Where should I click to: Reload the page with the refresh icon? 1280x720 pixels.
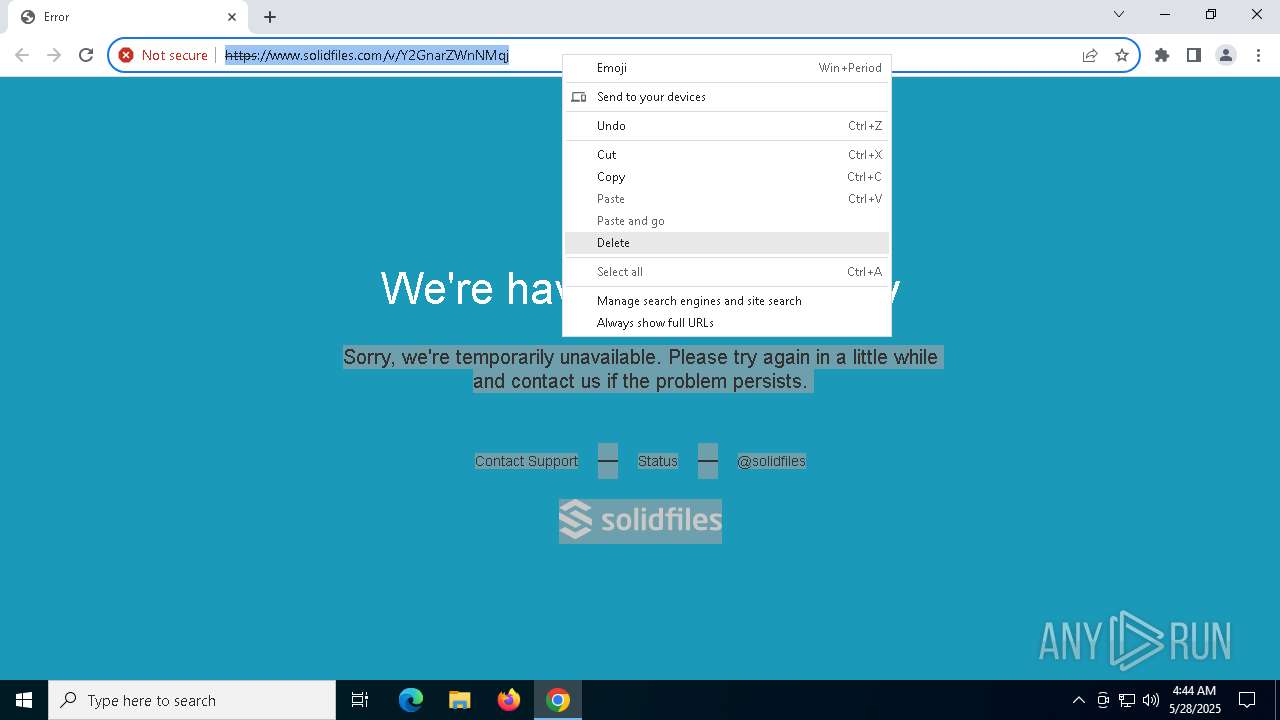click(x=86, y=55)
